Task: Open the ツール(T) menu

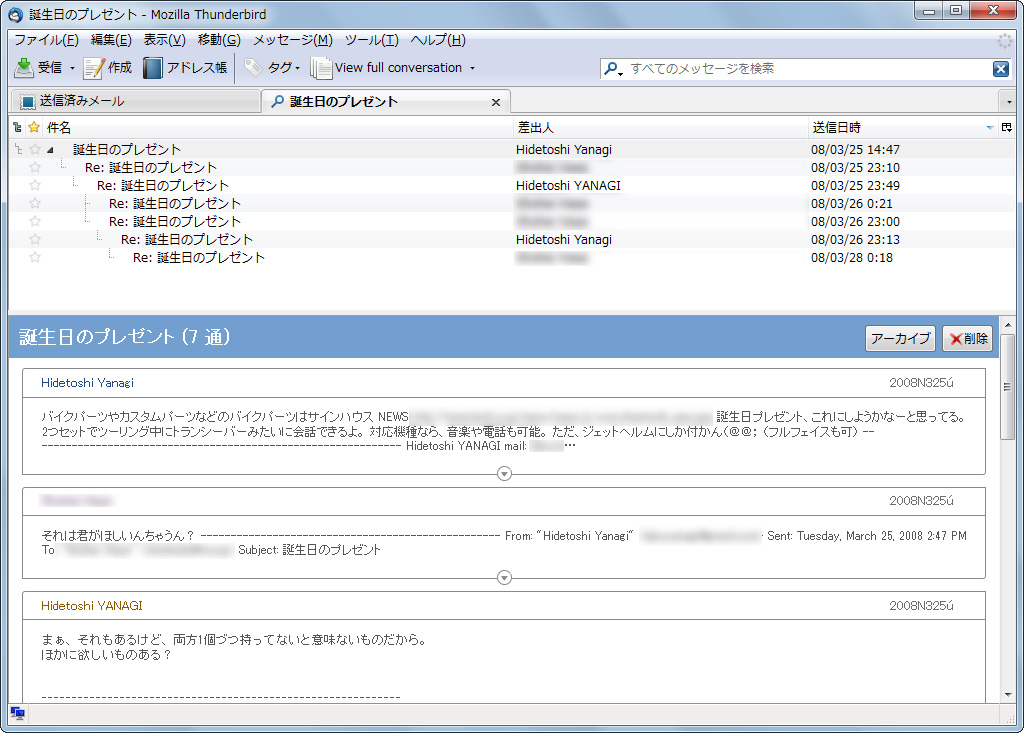Action: tap(370, 40)
